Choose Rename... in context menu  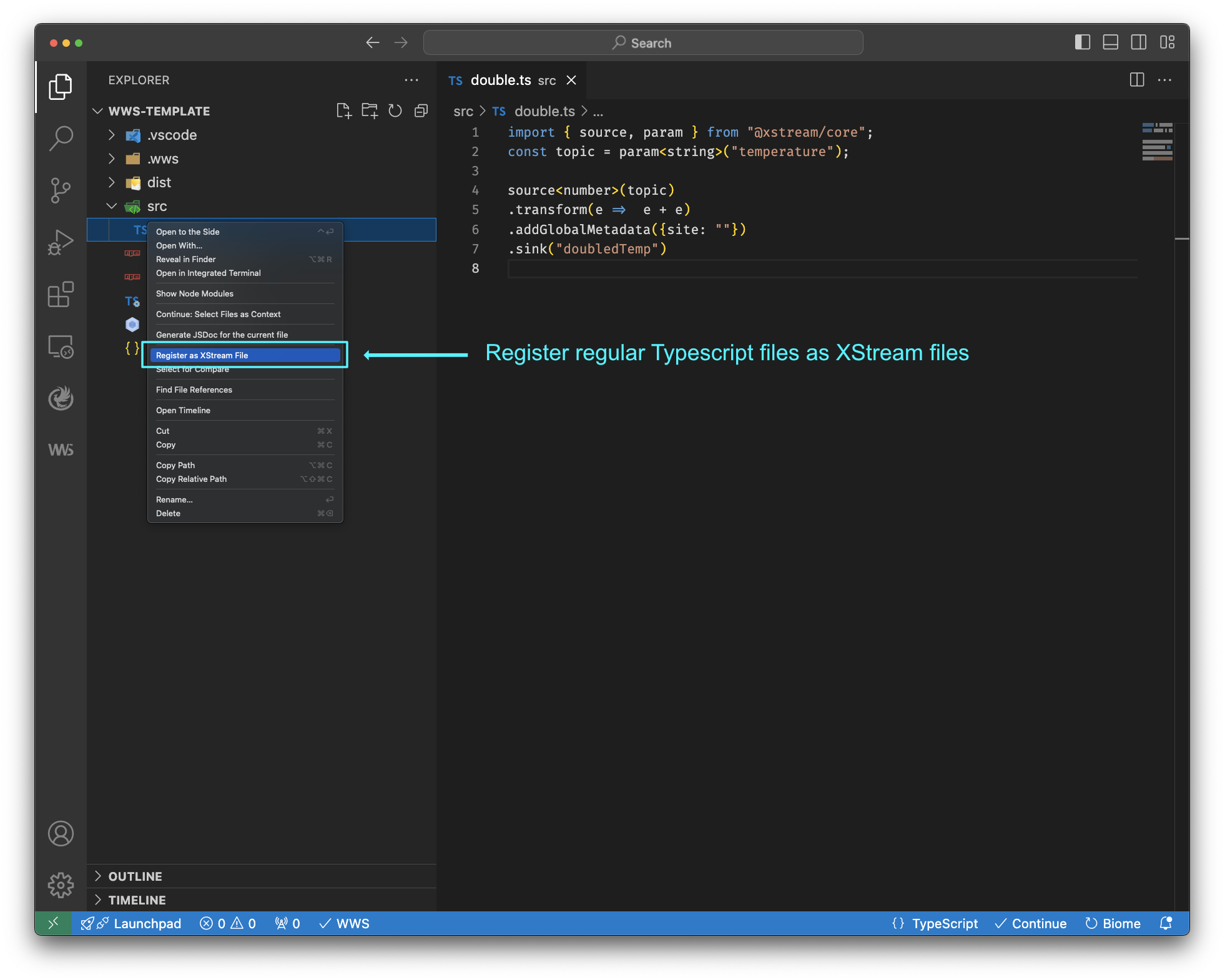[245, 499]
